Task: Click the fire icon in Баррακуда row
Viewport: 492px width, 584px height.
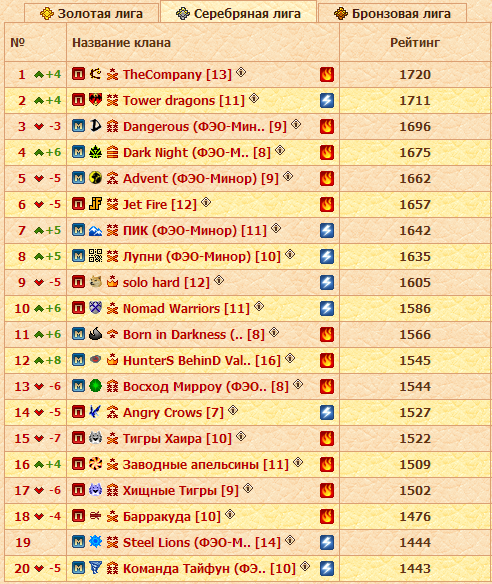Action: (x=327, y=517)
